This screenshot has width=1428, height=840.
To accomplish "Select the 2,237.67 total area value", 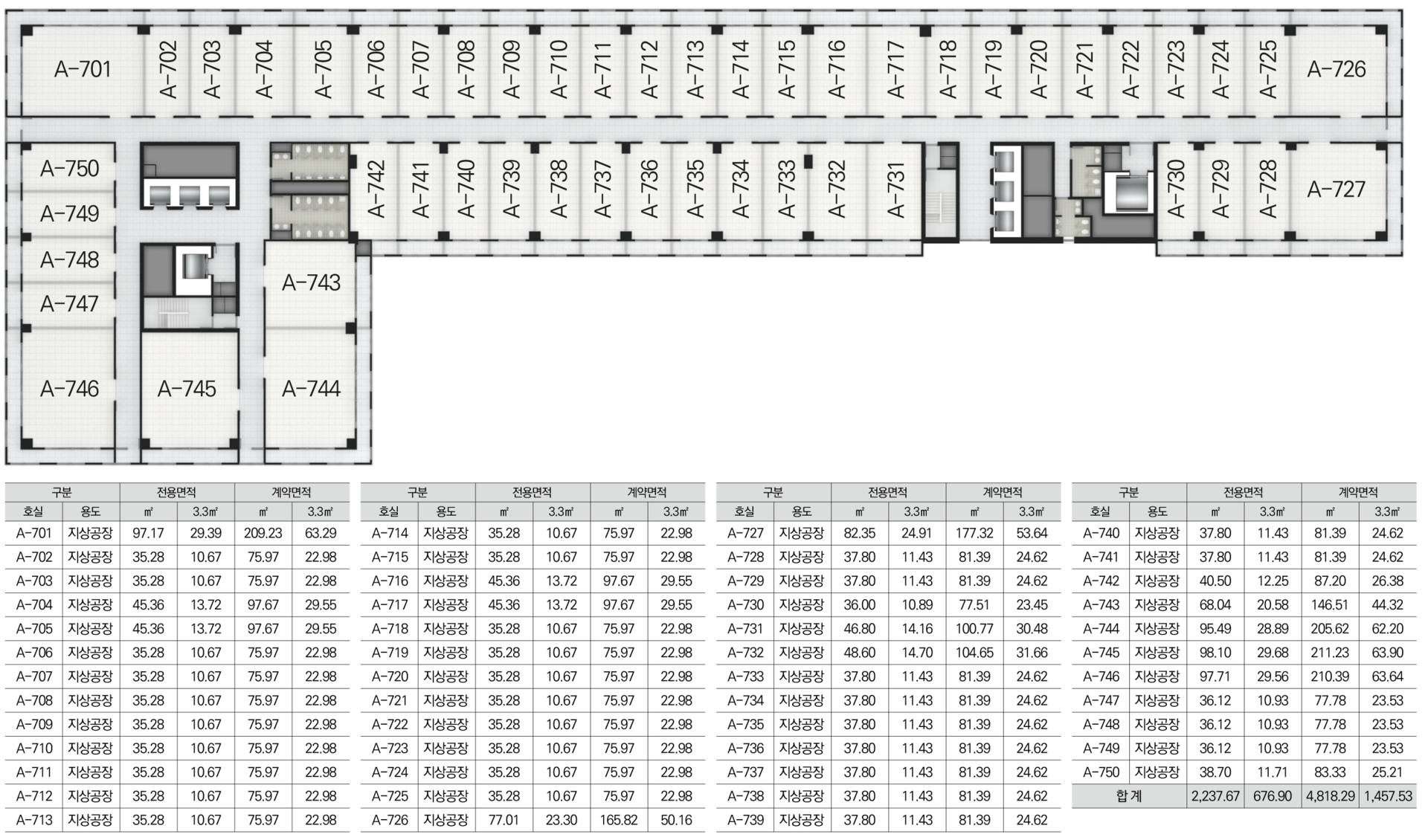I will pos(1215,796).
